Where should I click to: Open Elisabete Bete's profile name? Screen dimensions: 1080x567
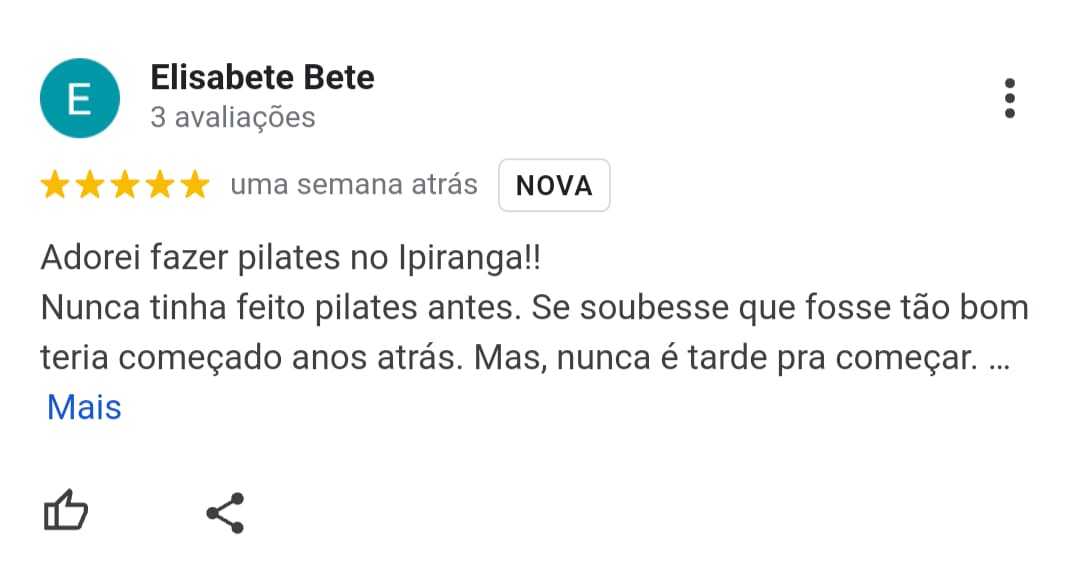262,77
